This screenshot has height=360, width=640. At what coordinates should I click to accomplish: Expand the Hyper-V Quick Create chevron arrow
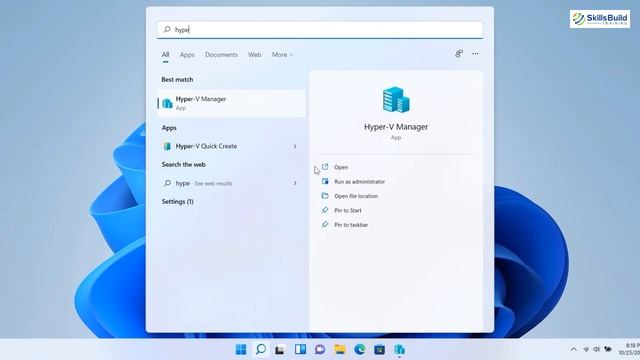coord(295,146)
